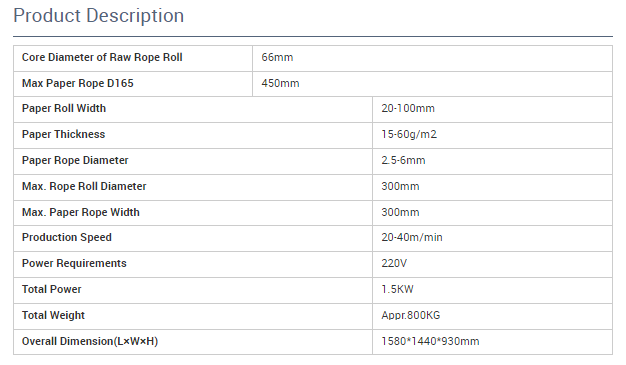The width and height of the screenshot is (626, 365).
Task: Select the Power Requirements label
Action: [74, 264]
